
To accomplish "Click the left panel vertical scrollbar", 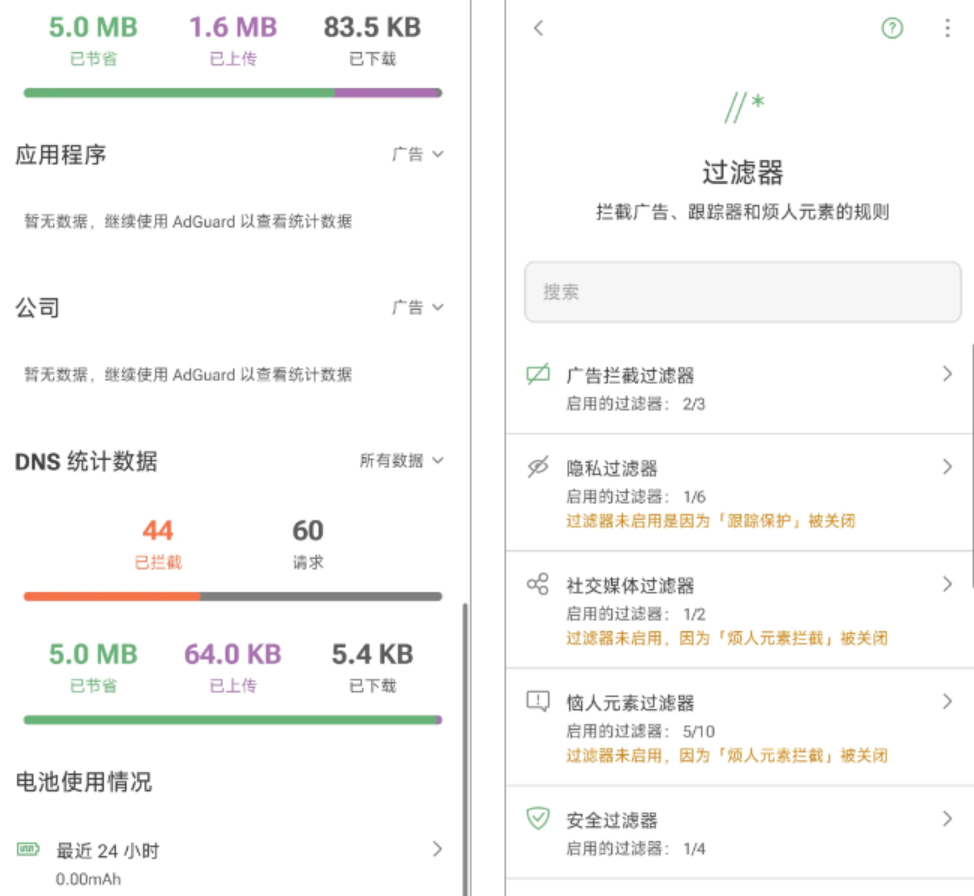I will [x=465, y=749].
